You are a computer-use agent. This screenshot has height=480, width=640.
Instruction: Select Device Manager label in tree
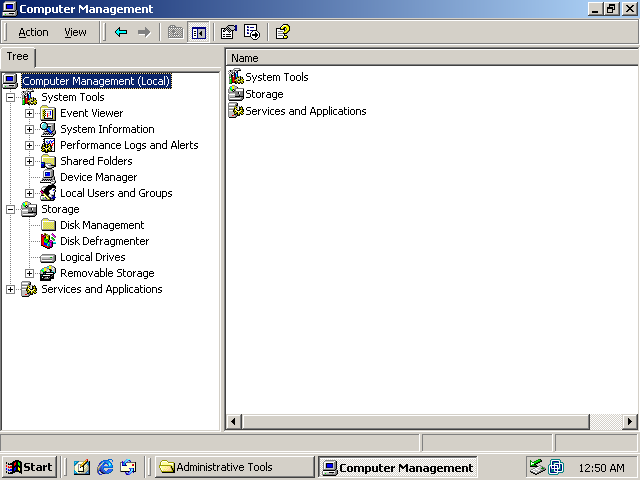pos(98,177)
